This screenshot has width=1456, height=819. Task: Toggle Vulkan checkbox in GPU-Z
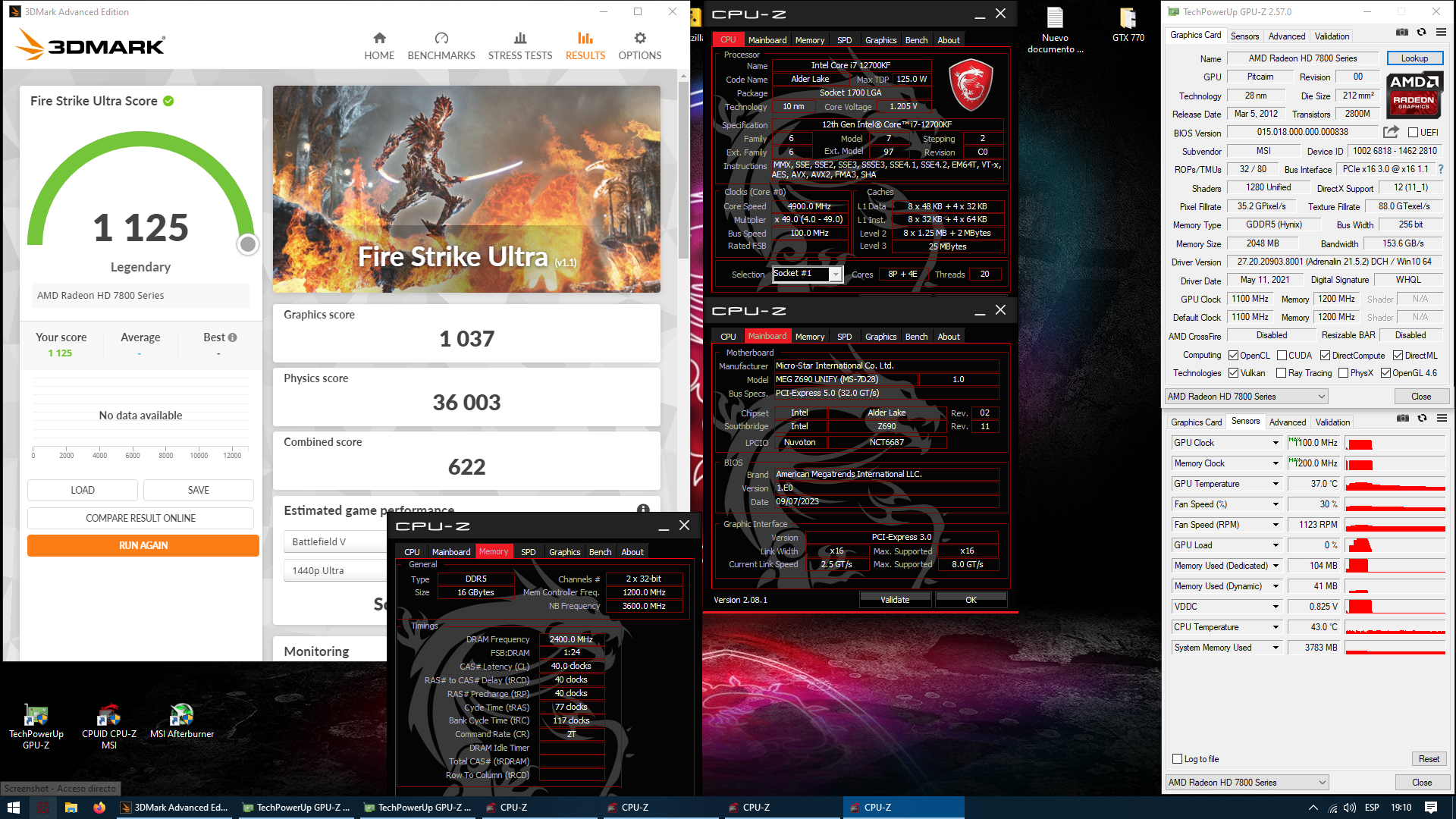click(1234, 373)
